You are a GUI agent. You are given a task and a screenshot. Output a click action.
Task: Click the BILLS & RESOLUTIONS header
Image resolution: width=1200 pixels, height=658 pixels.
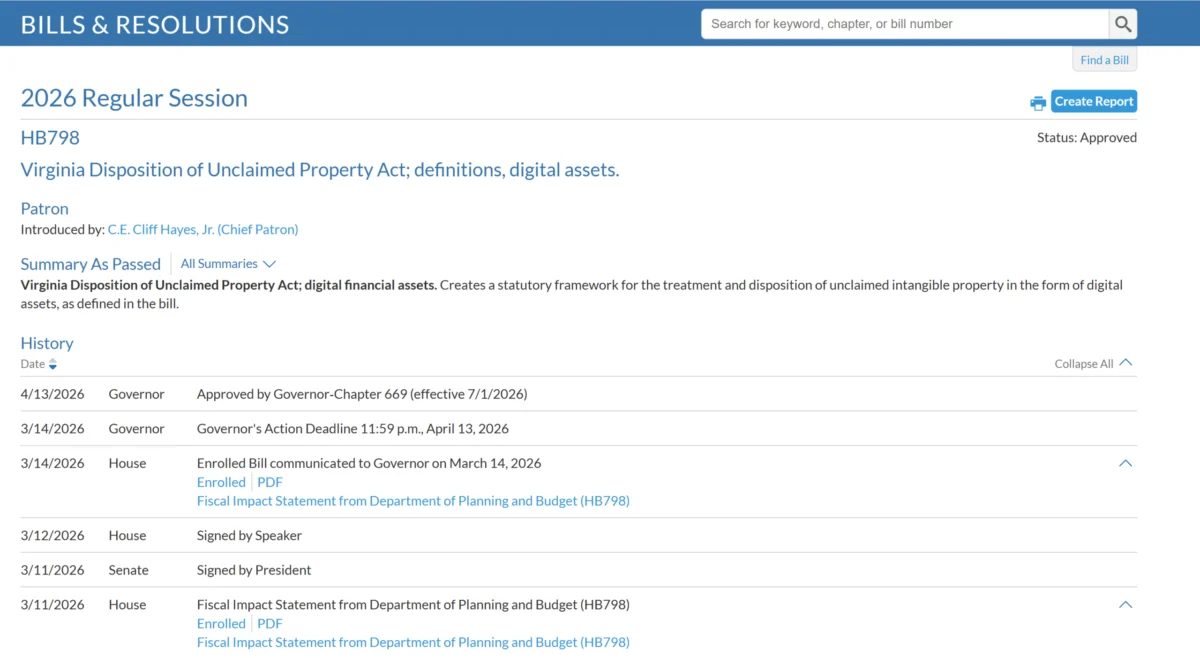[154, 23]
